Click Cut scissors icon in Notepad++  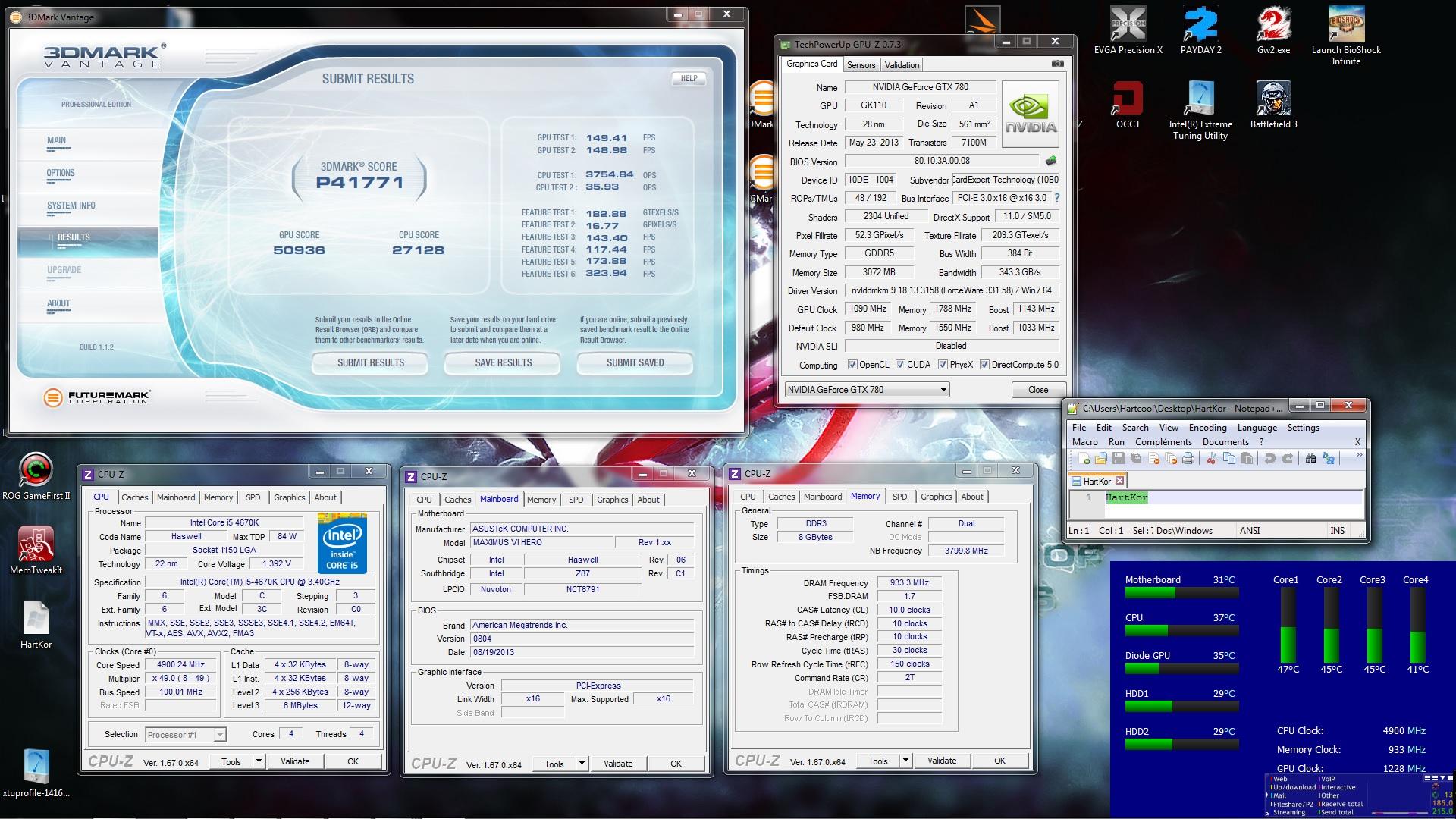(x=1211, y=459)
